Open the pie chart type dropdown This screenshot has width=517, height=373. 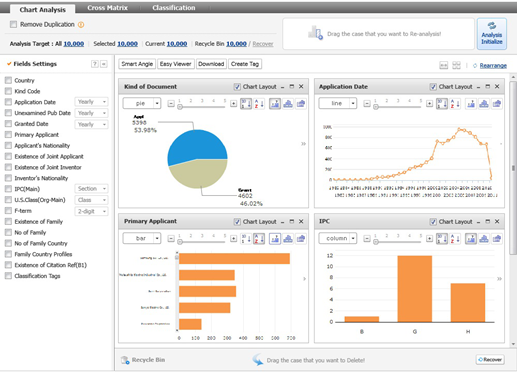pos(142,104)
